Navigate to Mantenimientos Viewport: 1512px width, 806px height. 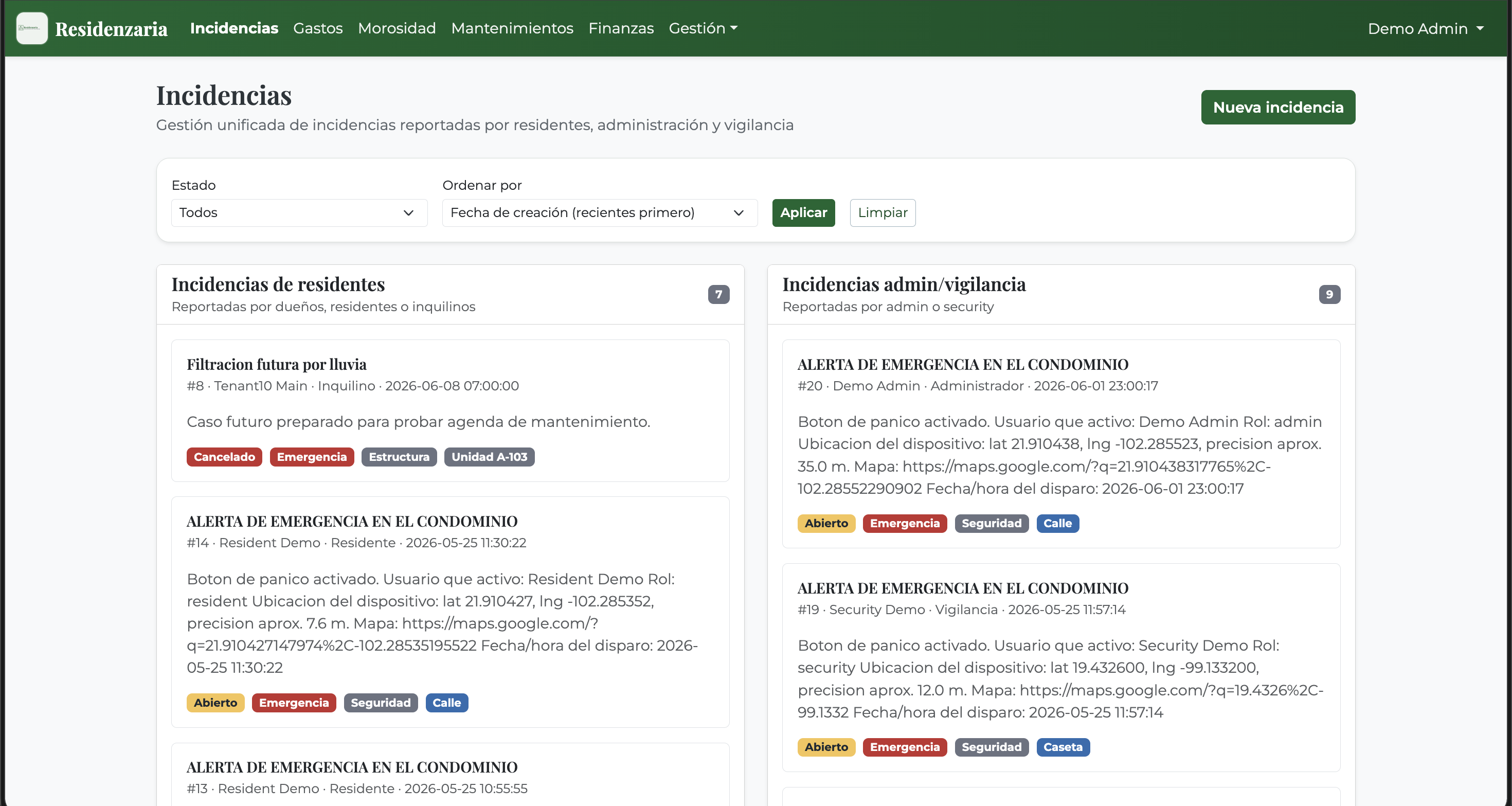click(x=512, y=28)
